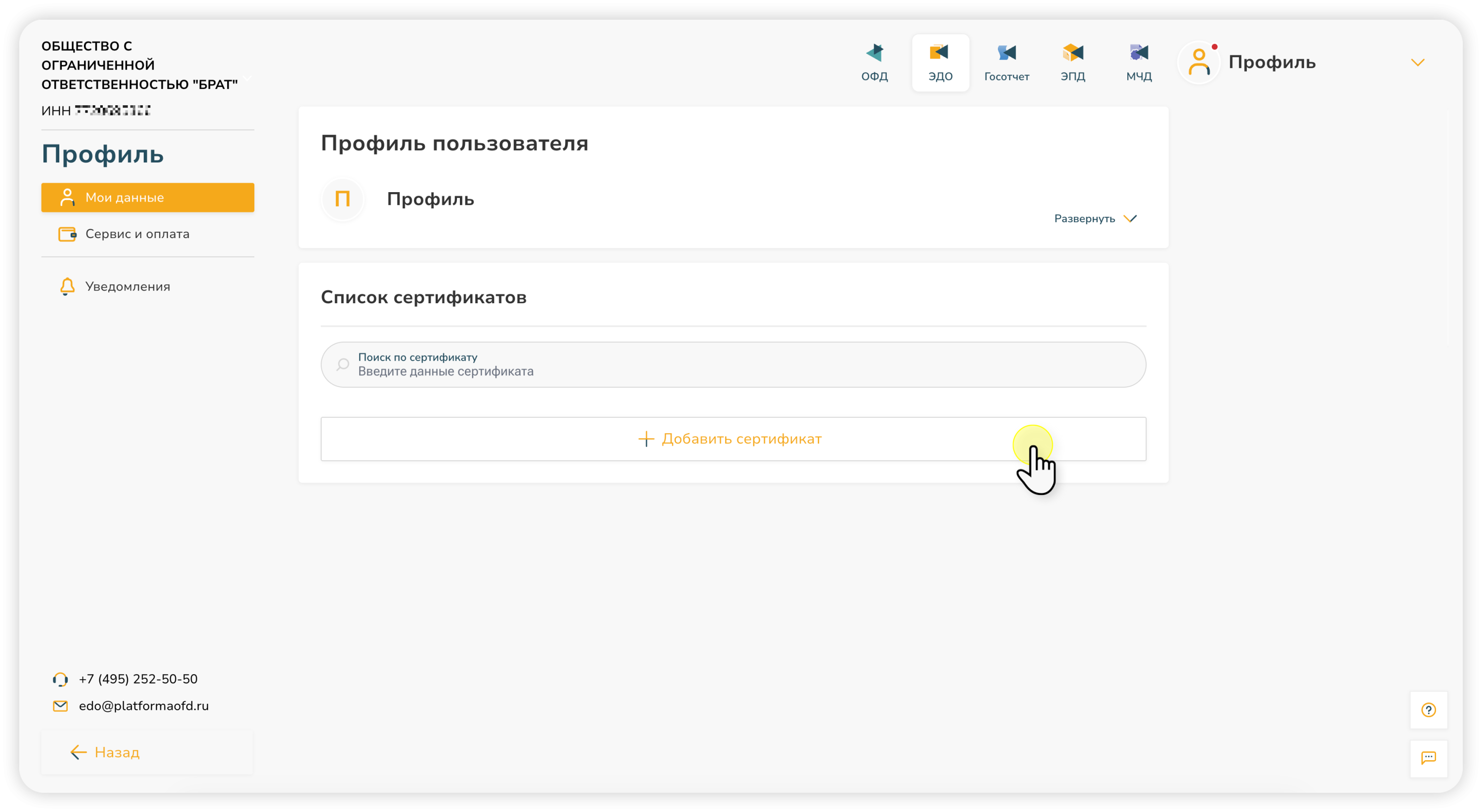Expand the profile header dropdown chevron
The width and height of the screenshot is (1482, 812).
point(1418,62)
